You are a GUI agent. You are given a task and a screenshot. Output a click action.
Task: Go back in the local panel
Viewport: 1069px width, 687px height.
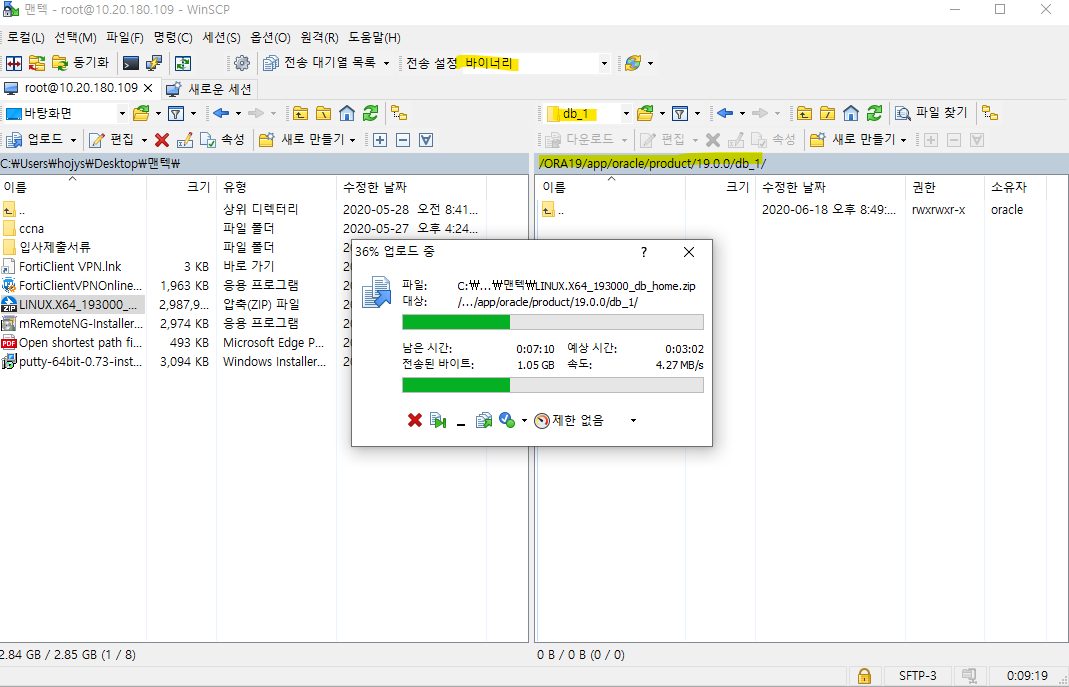coord(221,113)
